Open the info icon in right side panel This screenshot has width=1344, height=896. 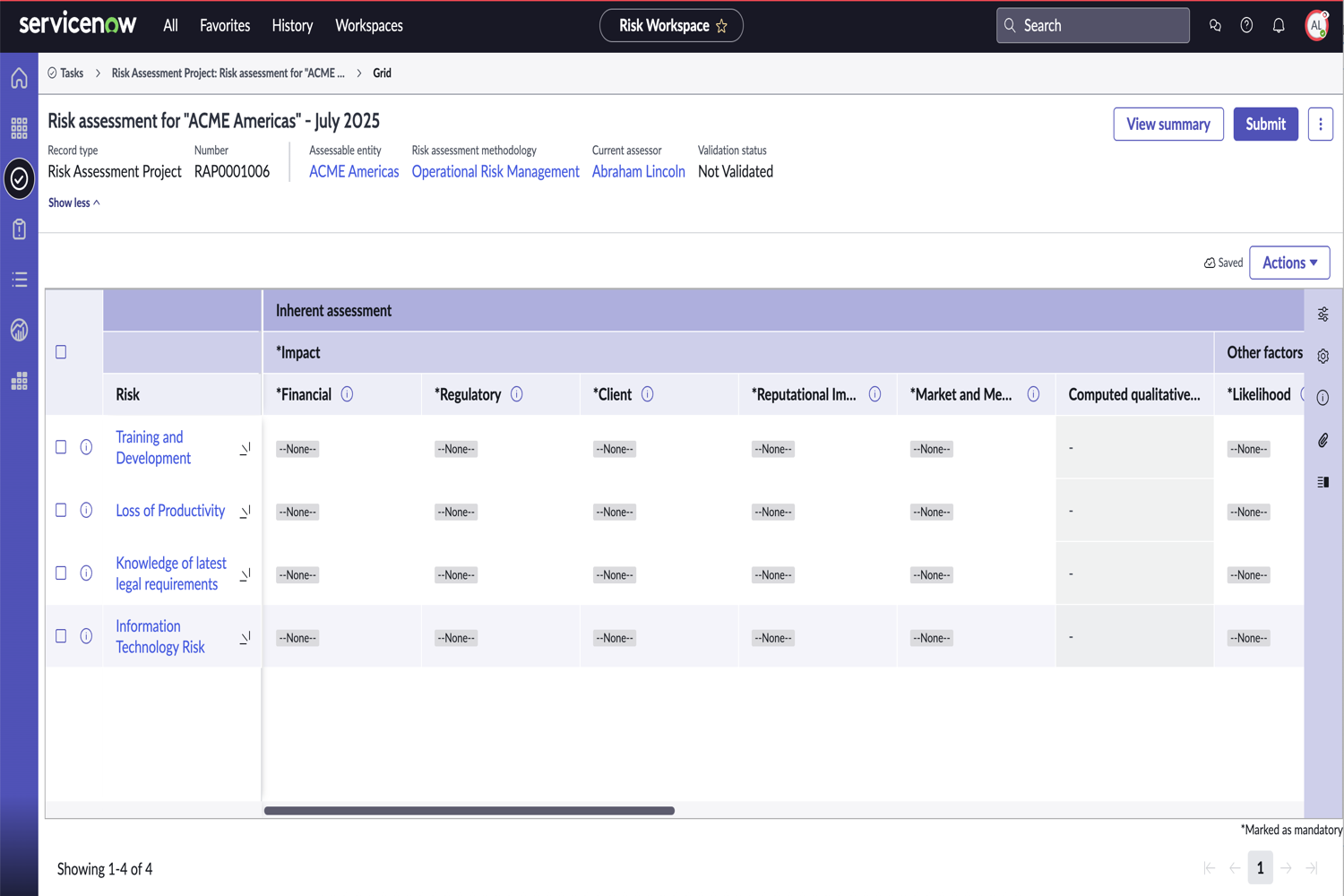tap(1322, 398)
